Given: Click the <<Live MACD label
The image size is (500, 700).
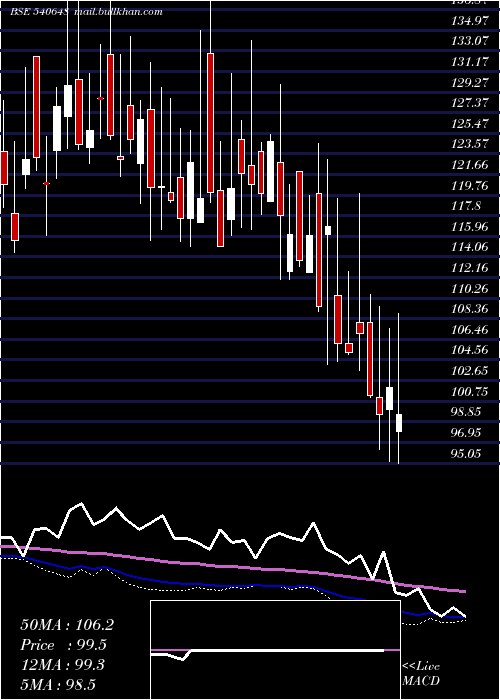Looking at the screenshot, I should click(x=421, y=674).
